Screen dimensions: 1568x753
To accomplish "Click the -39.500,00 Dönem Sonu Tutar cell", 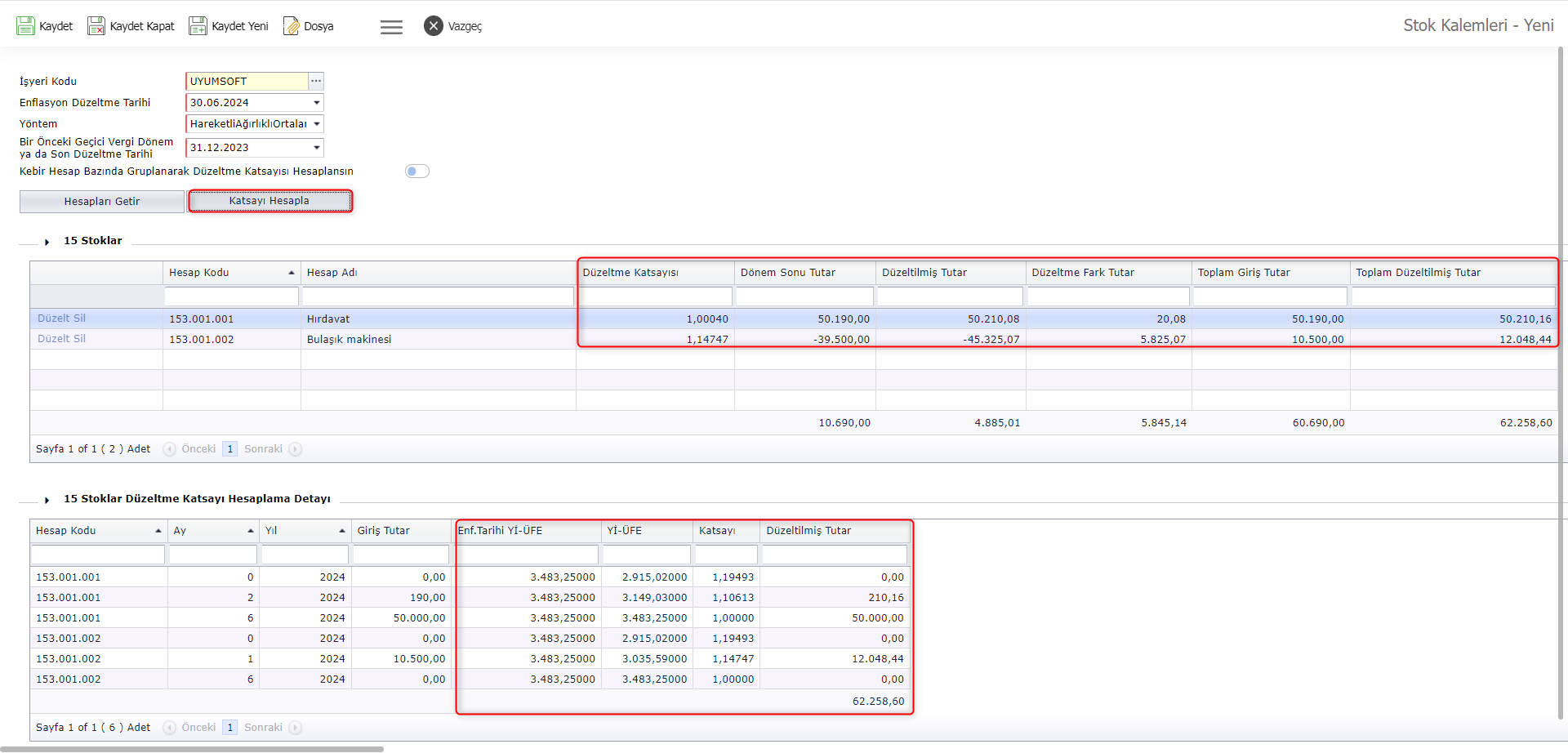I will (805, 339).
